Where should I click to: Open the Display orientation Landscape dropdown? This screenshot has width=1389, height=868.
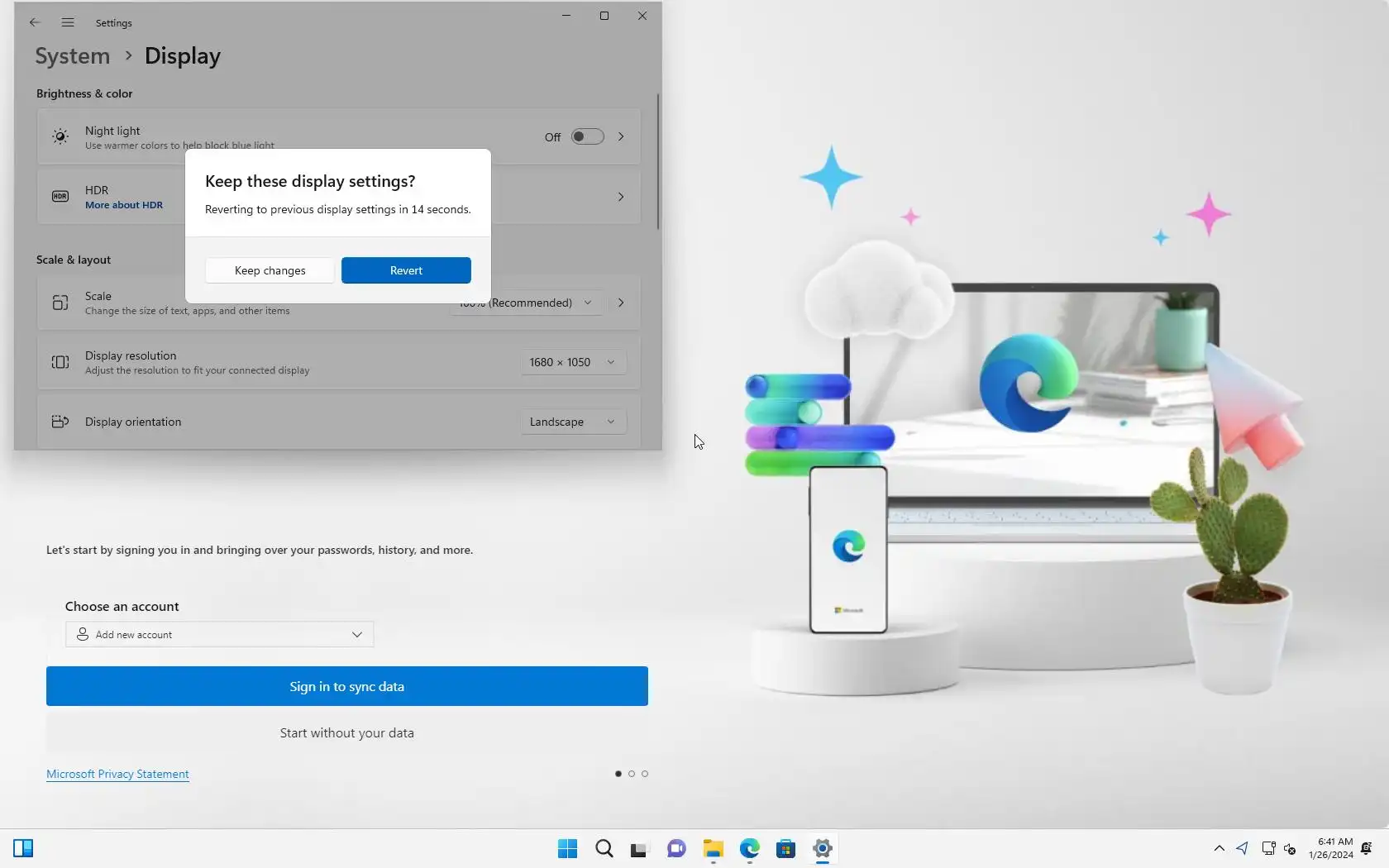pyautogui.click(x=573, y=422)
